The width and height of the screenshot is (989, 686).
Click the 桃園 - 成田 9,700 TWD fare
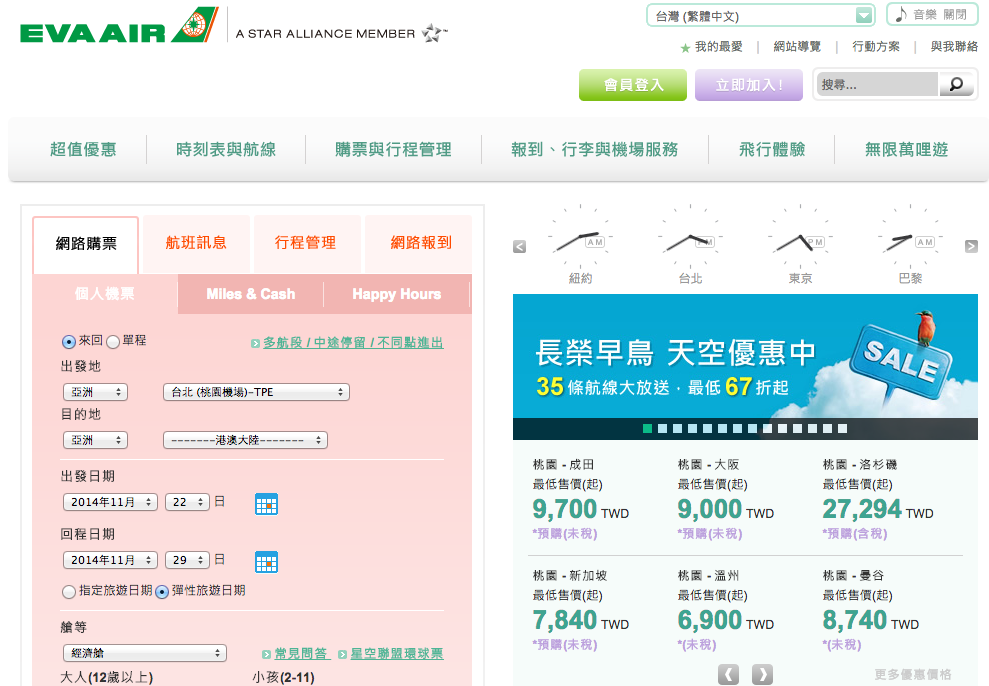[x=581, y=499]
